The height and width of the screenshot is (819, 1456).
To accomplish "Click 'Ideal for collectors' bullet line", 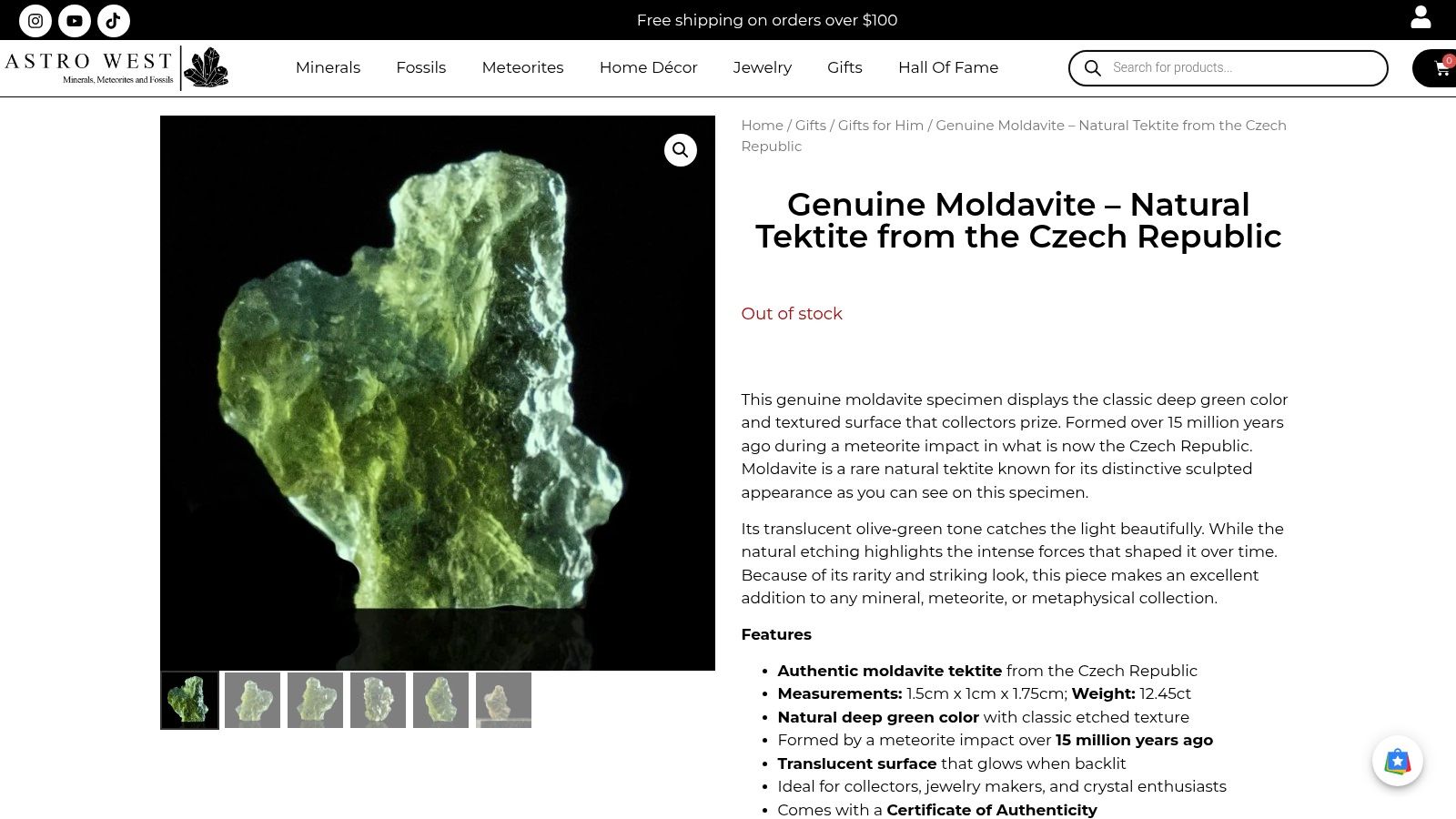I will [1002, 786].
